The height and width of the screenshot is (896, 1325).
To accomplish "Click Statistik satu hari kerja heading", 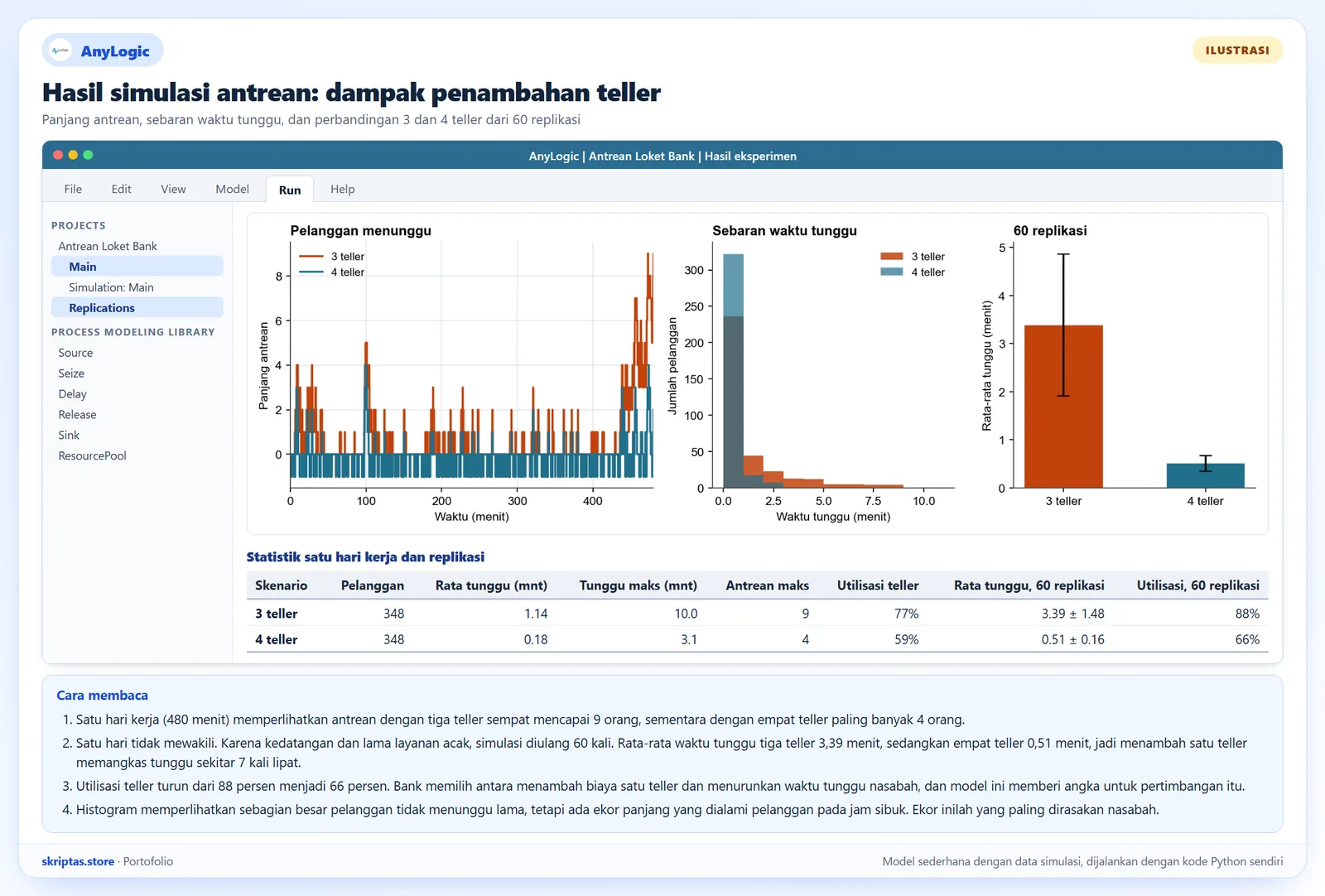I will click(365, 557).
